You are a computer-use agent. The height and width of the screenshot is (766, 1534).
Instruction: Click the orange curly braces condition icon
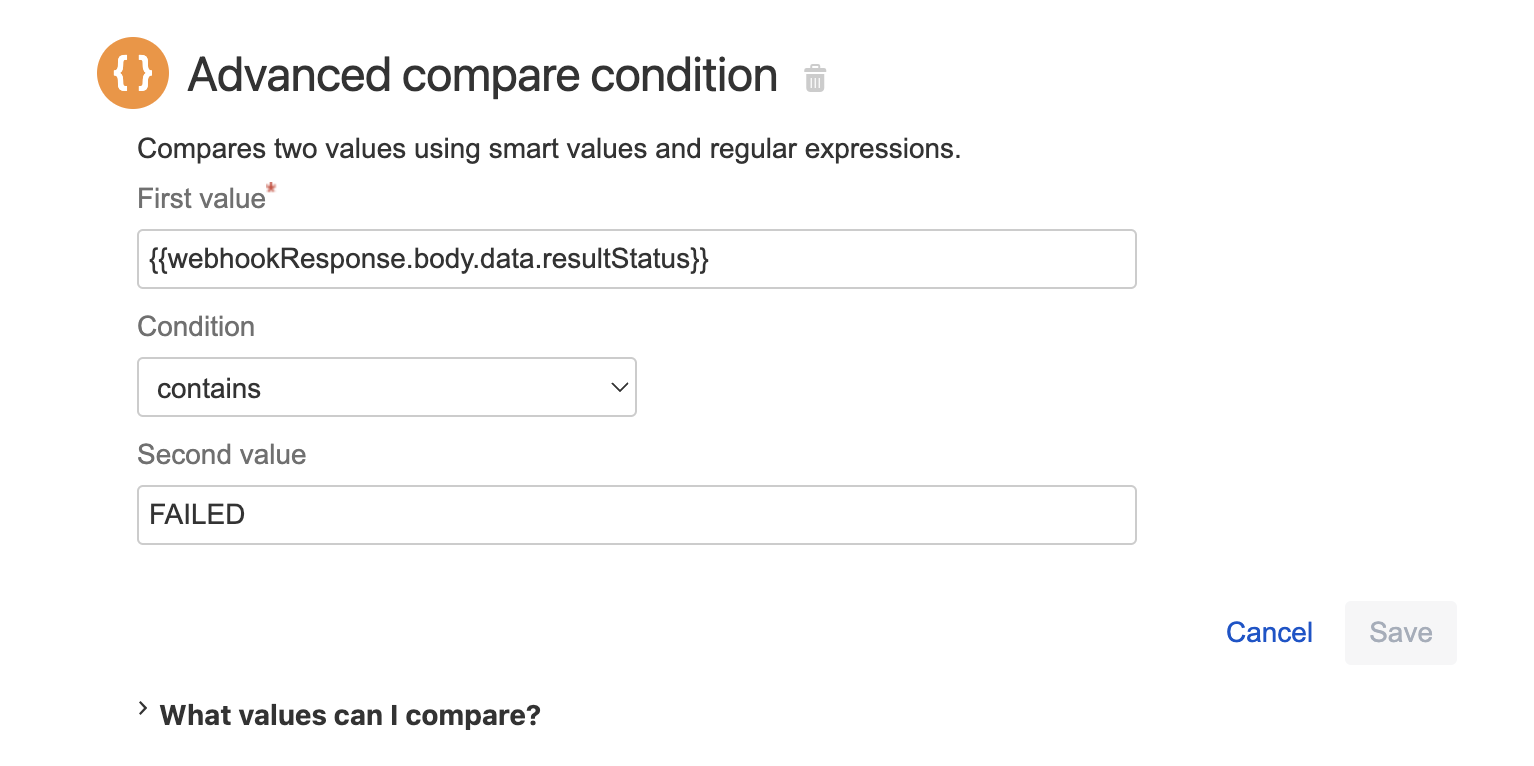coord(132,74)
